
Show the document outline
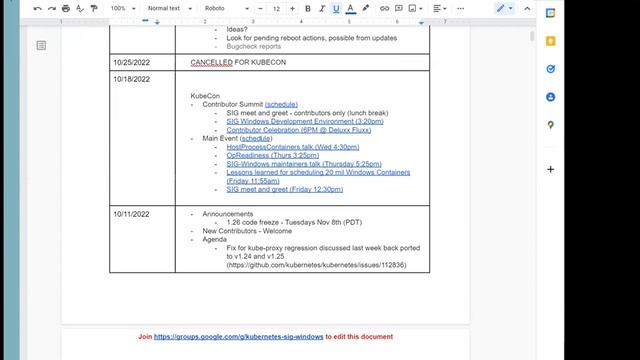[41, 45]
